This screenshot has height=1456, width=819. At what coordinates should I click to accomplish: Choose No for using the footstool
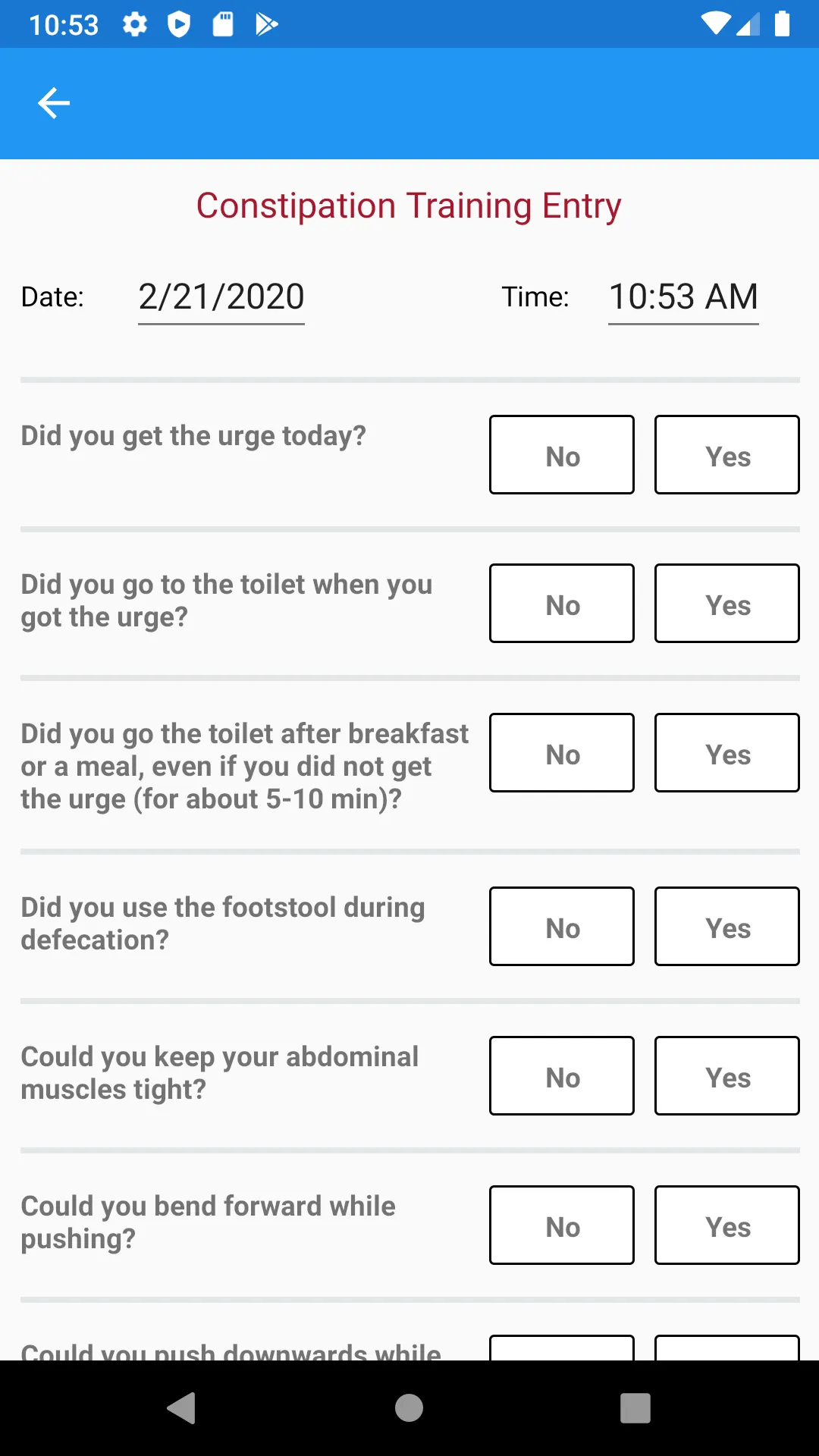[x=562, y=927]
